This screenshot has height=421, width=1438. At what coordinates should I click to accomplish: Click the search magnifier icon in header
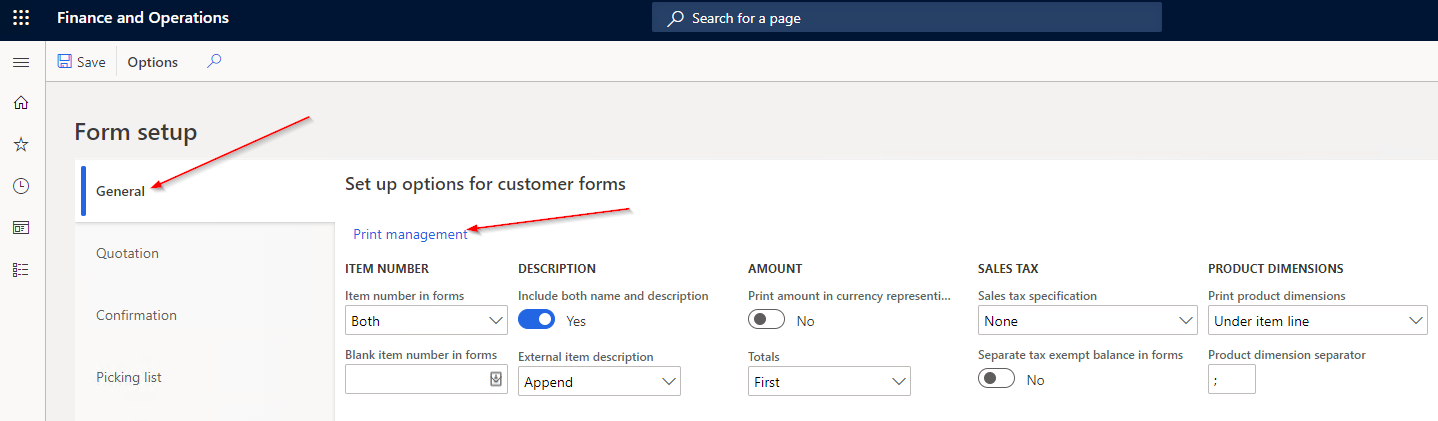pyautogui.click(x=676, y=18)
